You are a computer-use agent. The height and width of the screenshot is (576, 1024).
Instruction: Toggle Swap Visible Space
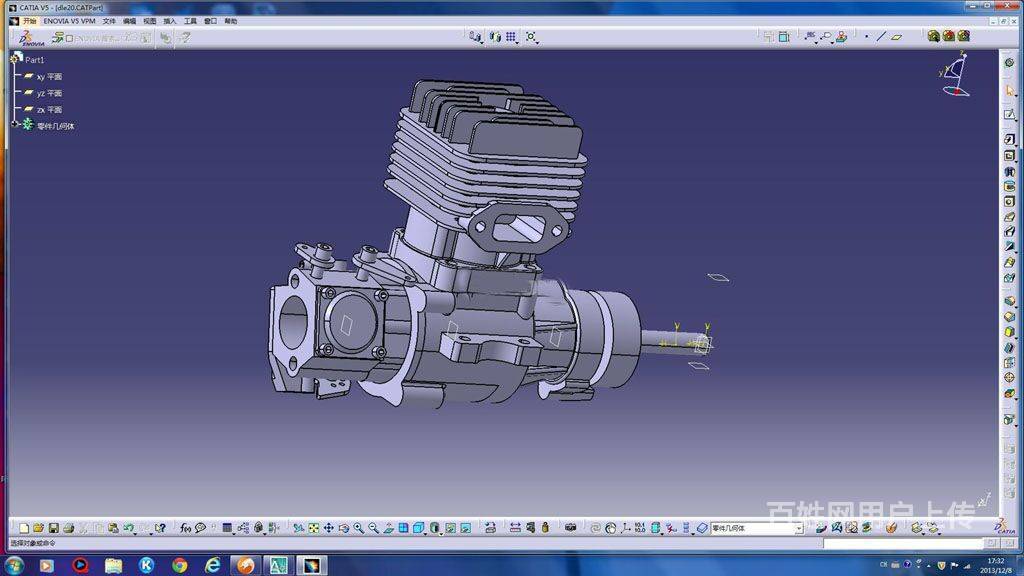pos(466,528)
